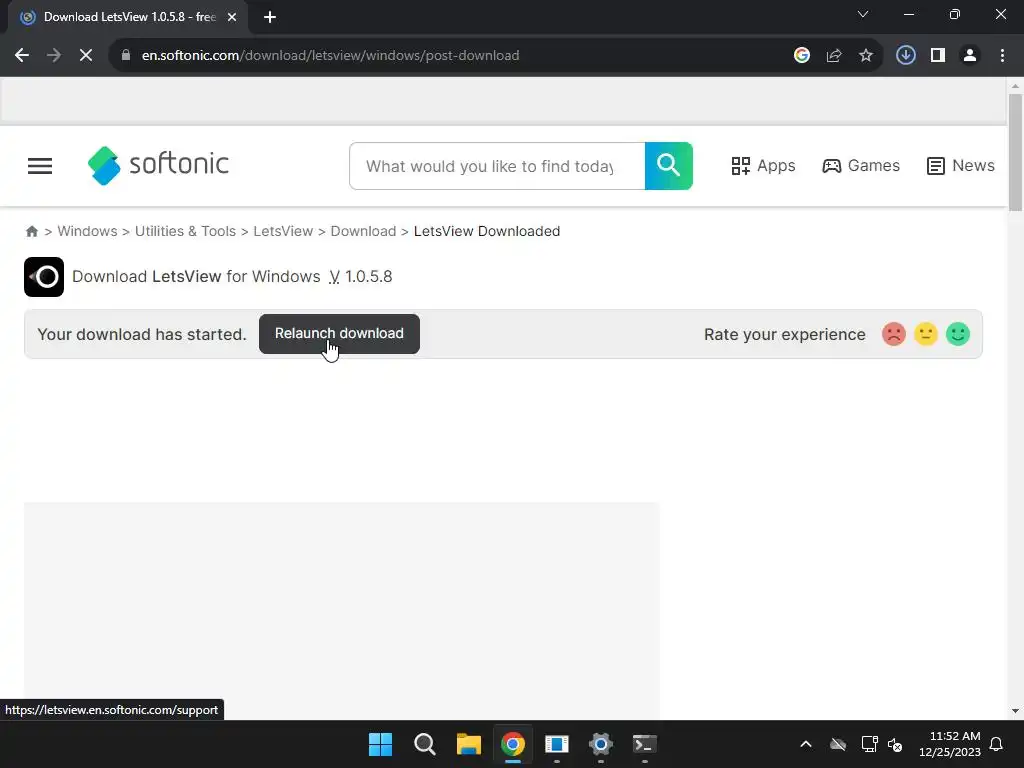Open the Download breadcrumb link
Image resolution: width=1024 pixels, height=768 pixels.
point(363,231)
